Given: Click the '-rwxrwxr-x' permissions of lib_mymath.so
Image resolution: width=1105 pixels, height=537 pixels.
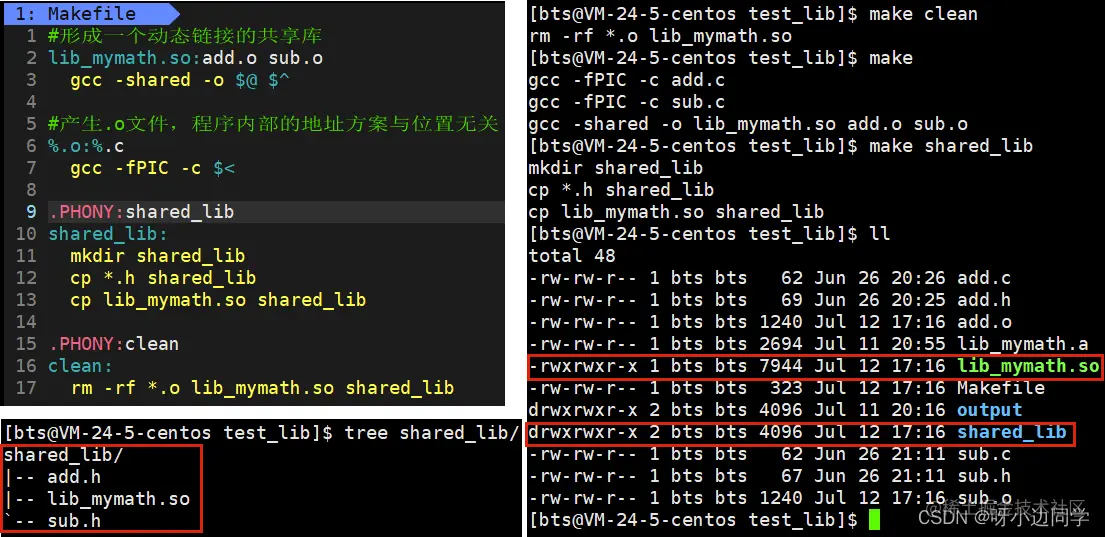Looking at the screenshot, I should (x=583, y=366).
